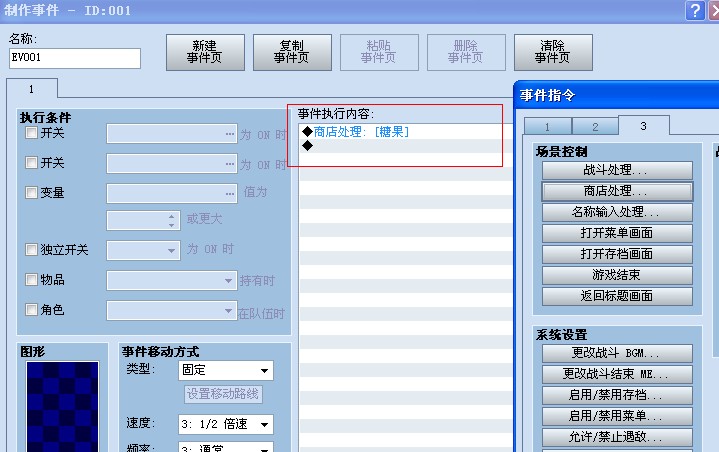
Task: Click the 返回标题画面 button
Action: (617, 297)
